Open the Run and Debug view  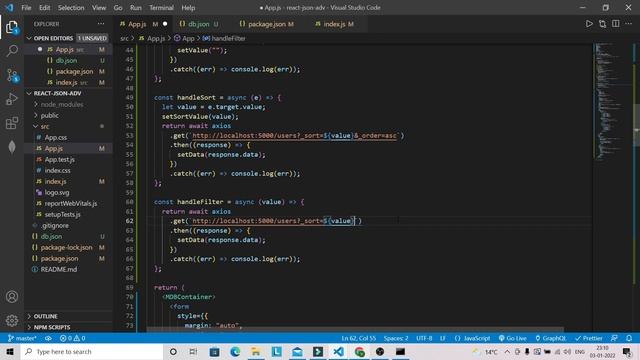tap(12, 99)
